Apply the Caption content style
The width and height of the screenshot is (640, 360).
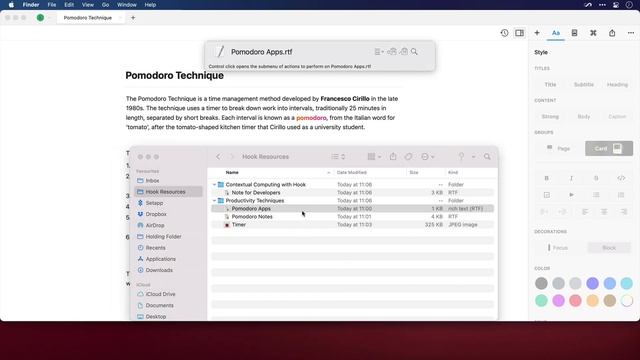click(617, 117)
